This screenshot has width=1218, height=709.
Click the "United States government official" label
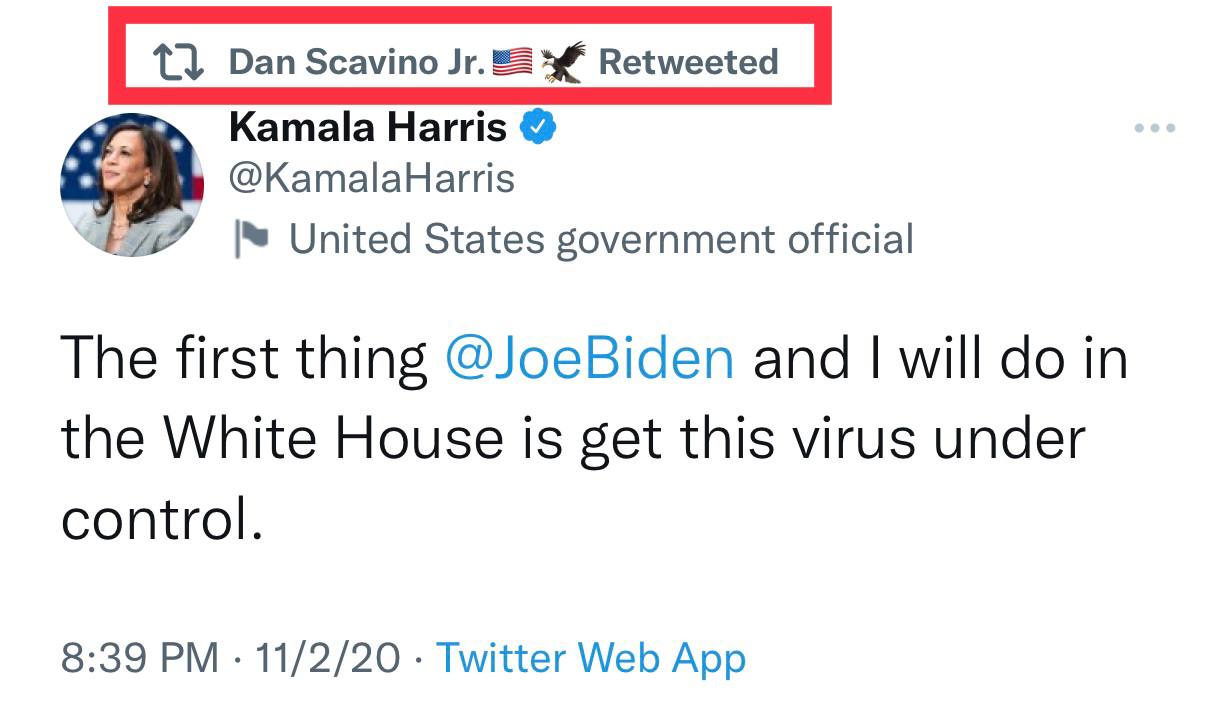click(601, 240)
